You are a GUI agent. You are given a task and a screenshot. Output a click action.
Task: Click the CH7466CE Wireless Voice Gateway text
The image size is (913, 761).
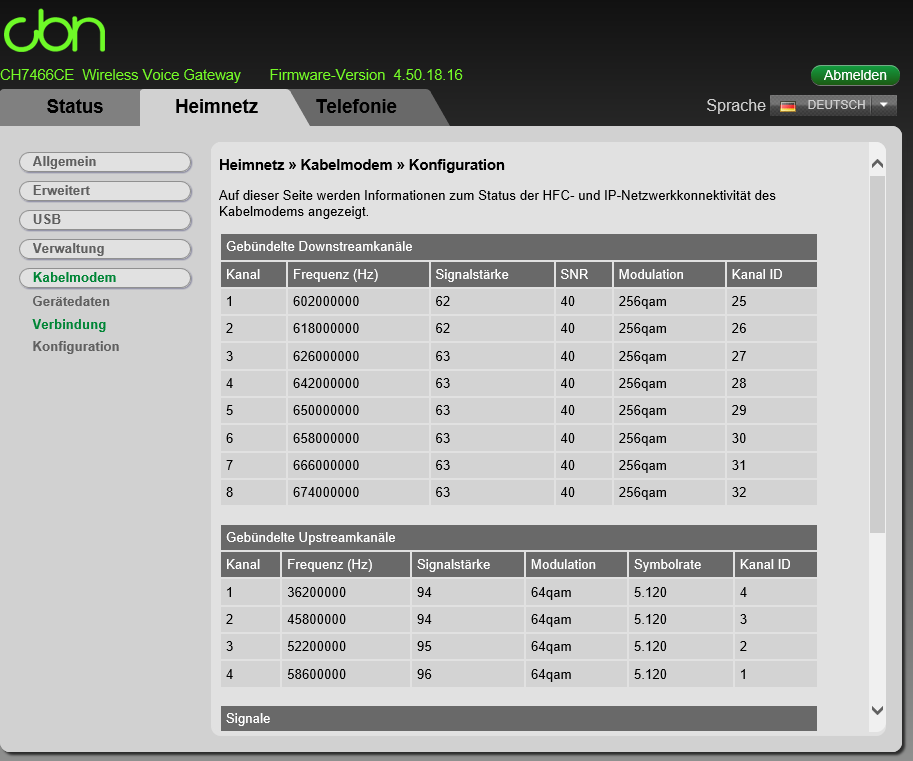point(121,75)
